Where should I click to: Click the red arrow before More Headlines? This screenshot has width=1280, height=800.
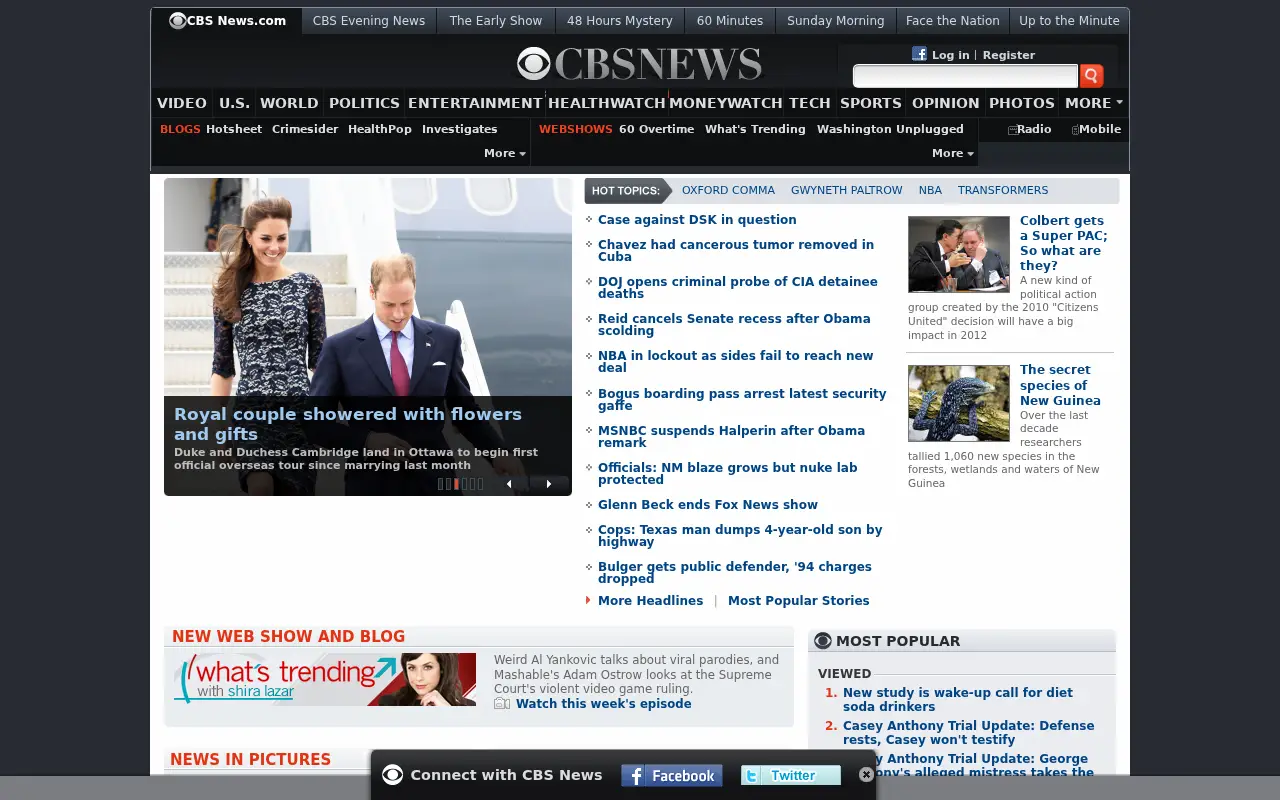click(588, 600)
